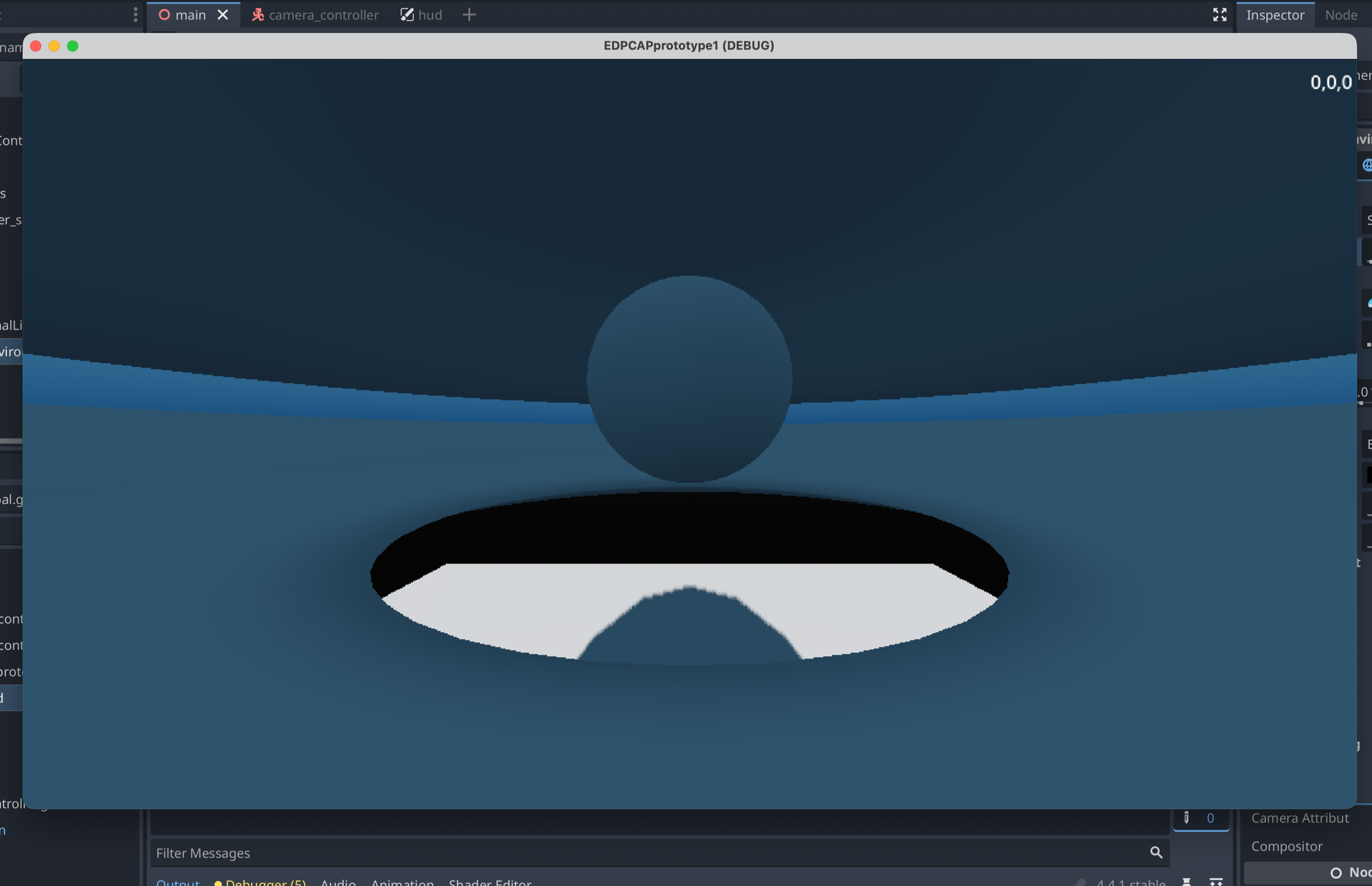Click the camera_controller tab's red icon
Image resolution: width=1372 pixels, height=886 pixels.
point(257,15)
